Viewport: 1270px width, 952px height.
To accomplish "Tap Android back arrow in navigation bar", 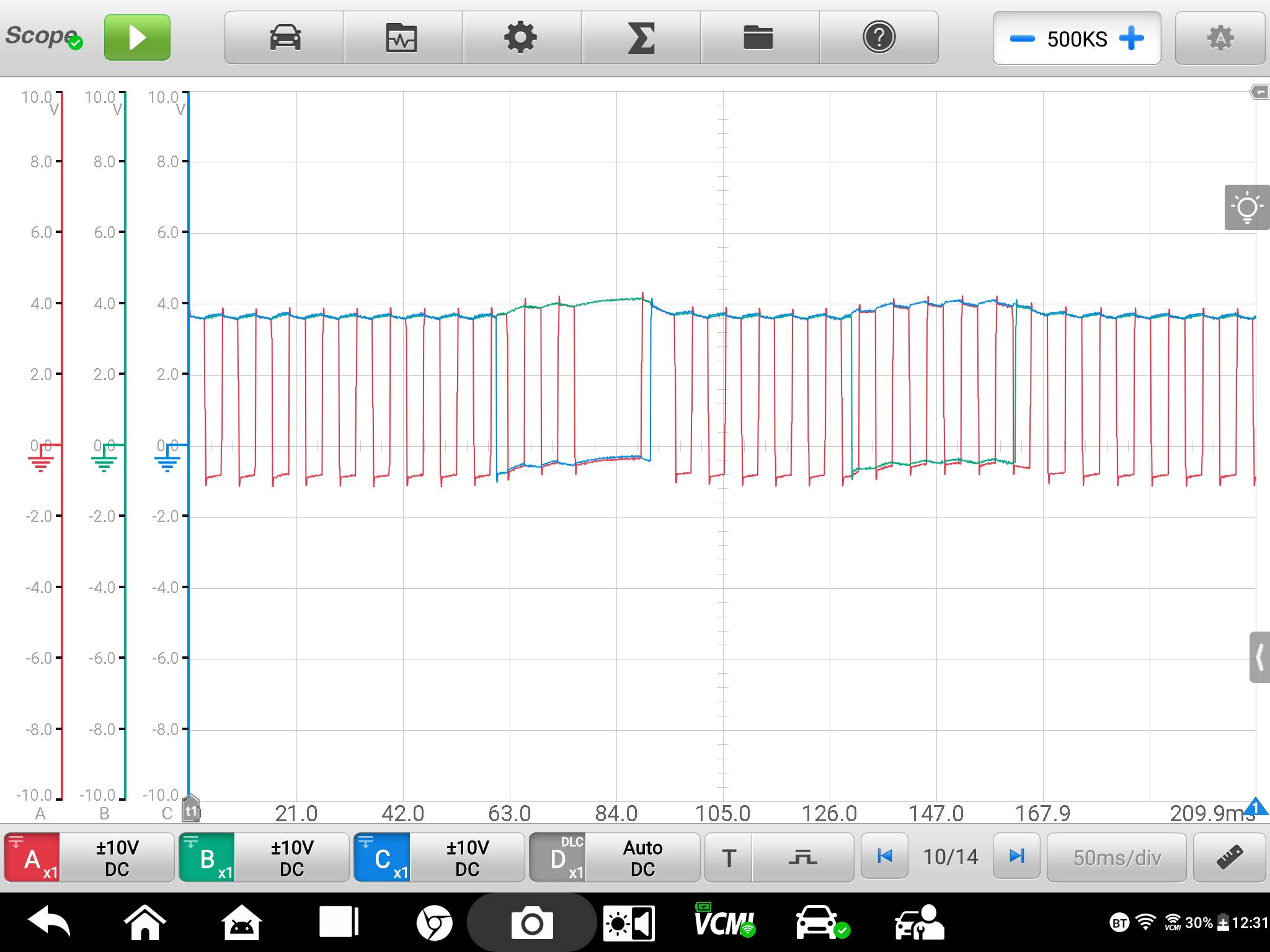I will 49,923.
